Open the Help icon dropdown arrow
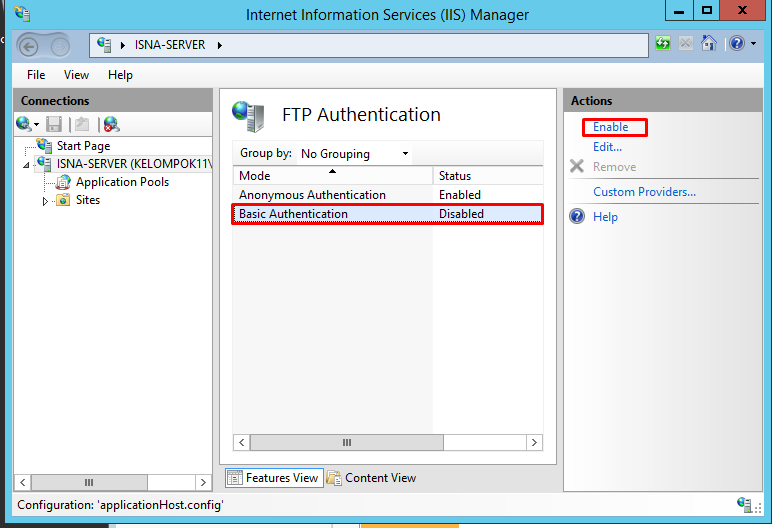 [753, 43]
